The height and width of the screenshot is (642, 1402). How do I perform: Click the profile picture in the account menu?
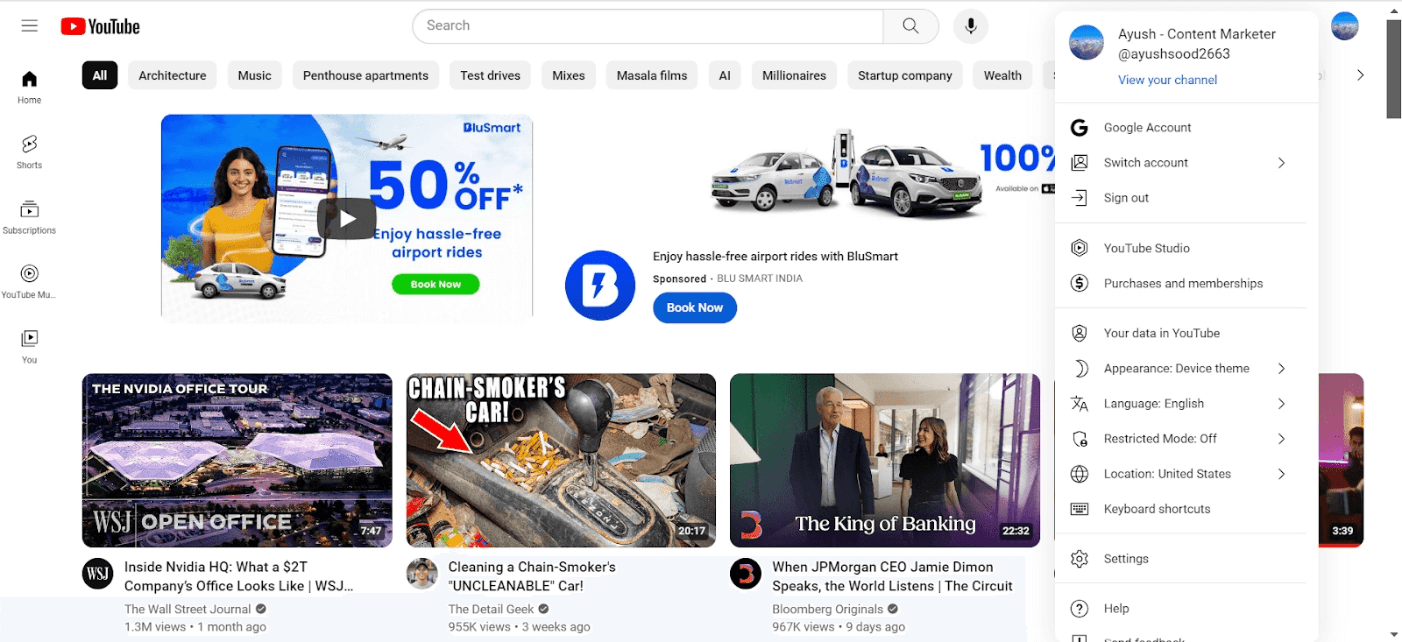(1086, 43)
